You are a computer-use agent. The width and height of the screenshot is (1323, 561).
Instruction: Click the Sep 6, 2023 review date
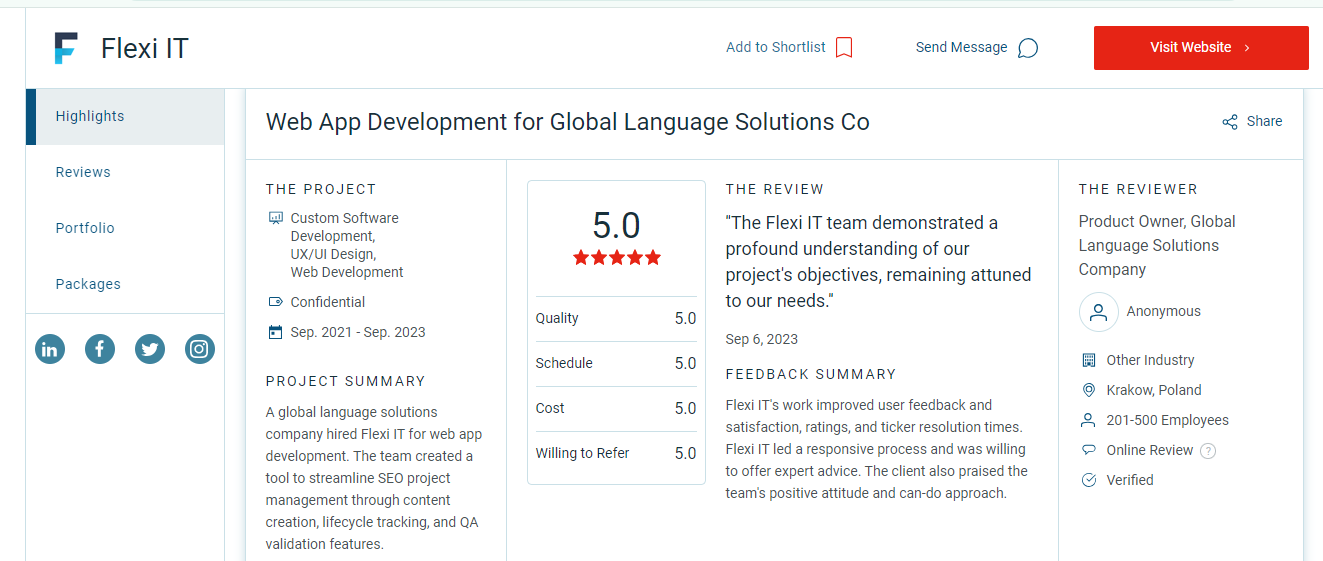(x=762, y=339)
